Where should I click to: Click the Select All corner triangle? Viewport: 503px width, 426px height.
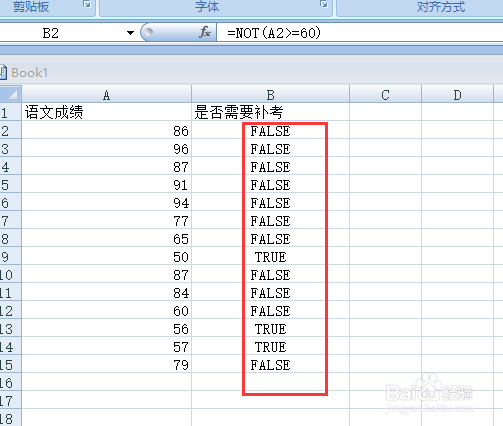(x=11, y=94)
